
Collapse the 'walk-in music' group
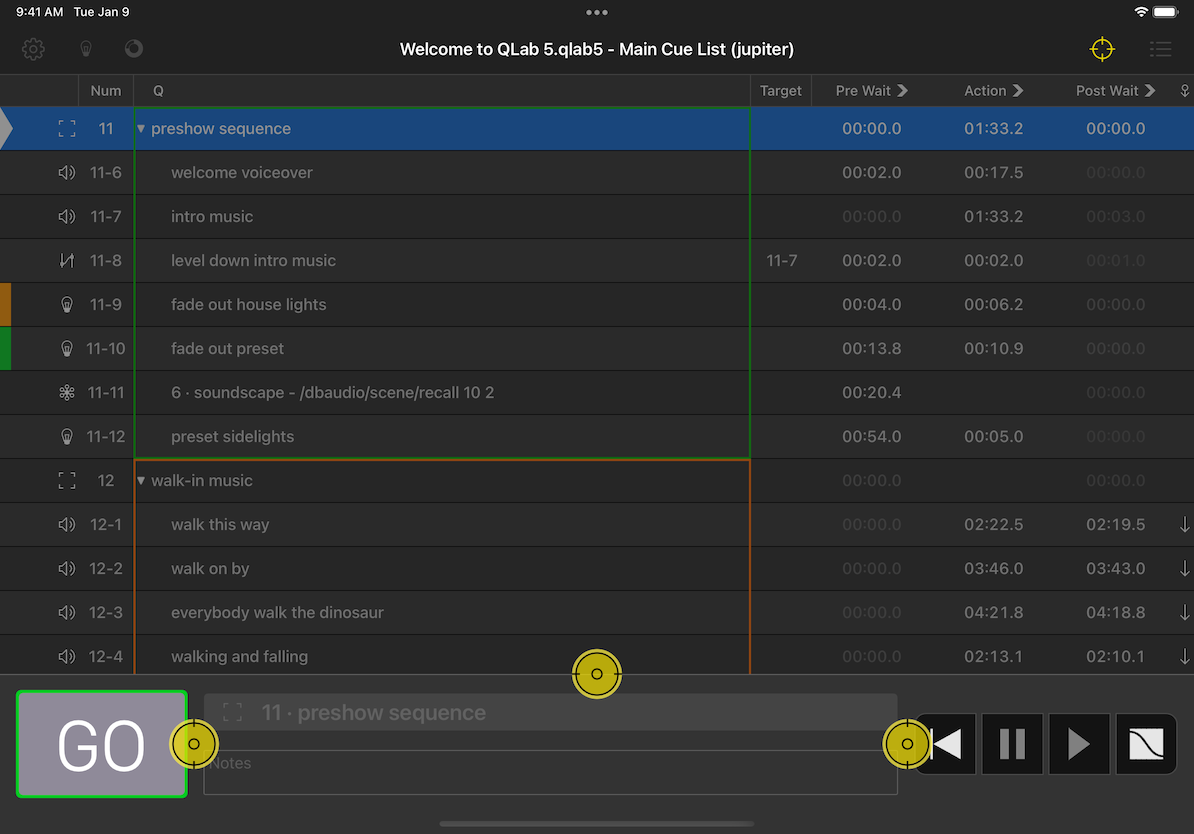(x=140, y=480)
